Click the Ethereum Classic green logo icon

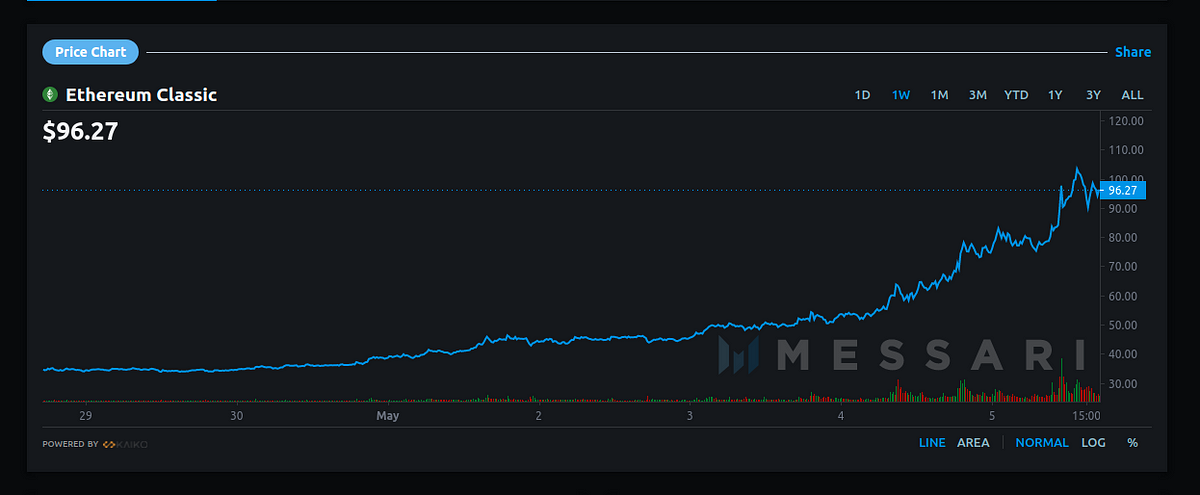[50, 95]
